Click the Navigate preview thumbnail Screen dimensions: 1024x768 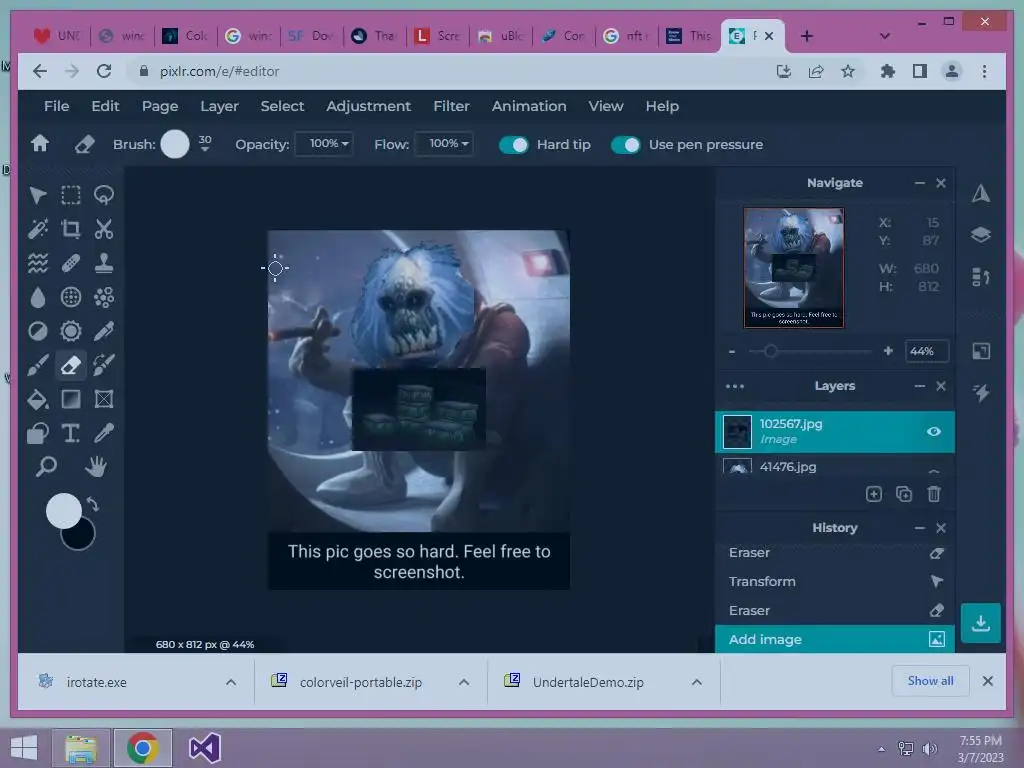click(793, 268)
